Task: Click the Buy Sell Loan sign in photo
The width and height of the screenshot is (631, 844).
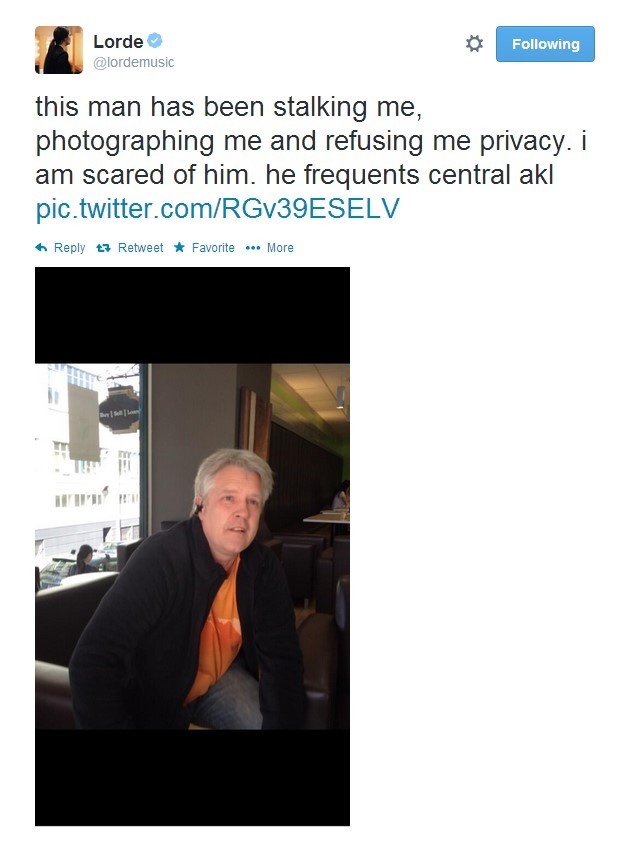Action: tap(119, 411)
